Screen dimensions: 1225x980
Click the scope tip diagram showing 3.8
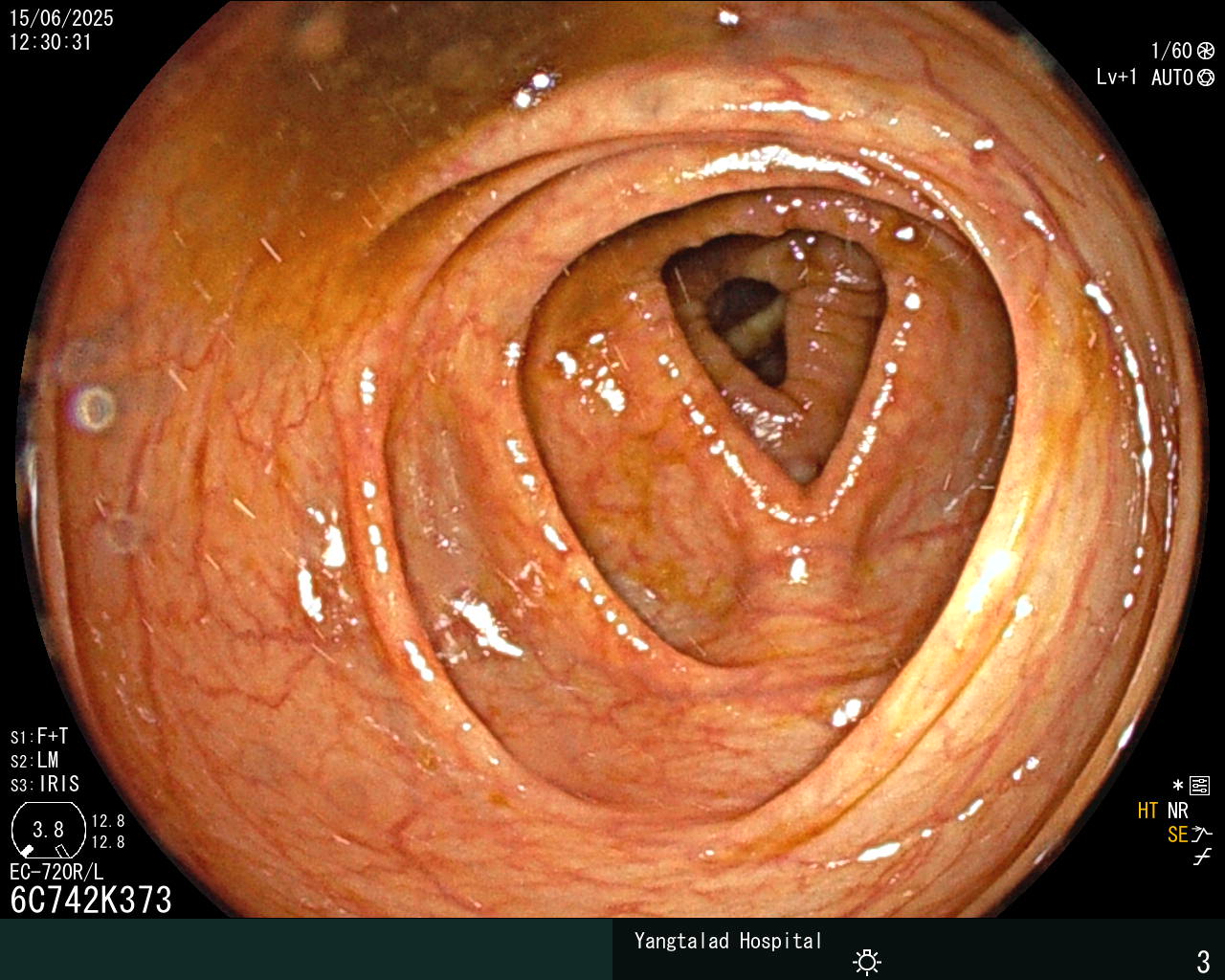[48, 829]
